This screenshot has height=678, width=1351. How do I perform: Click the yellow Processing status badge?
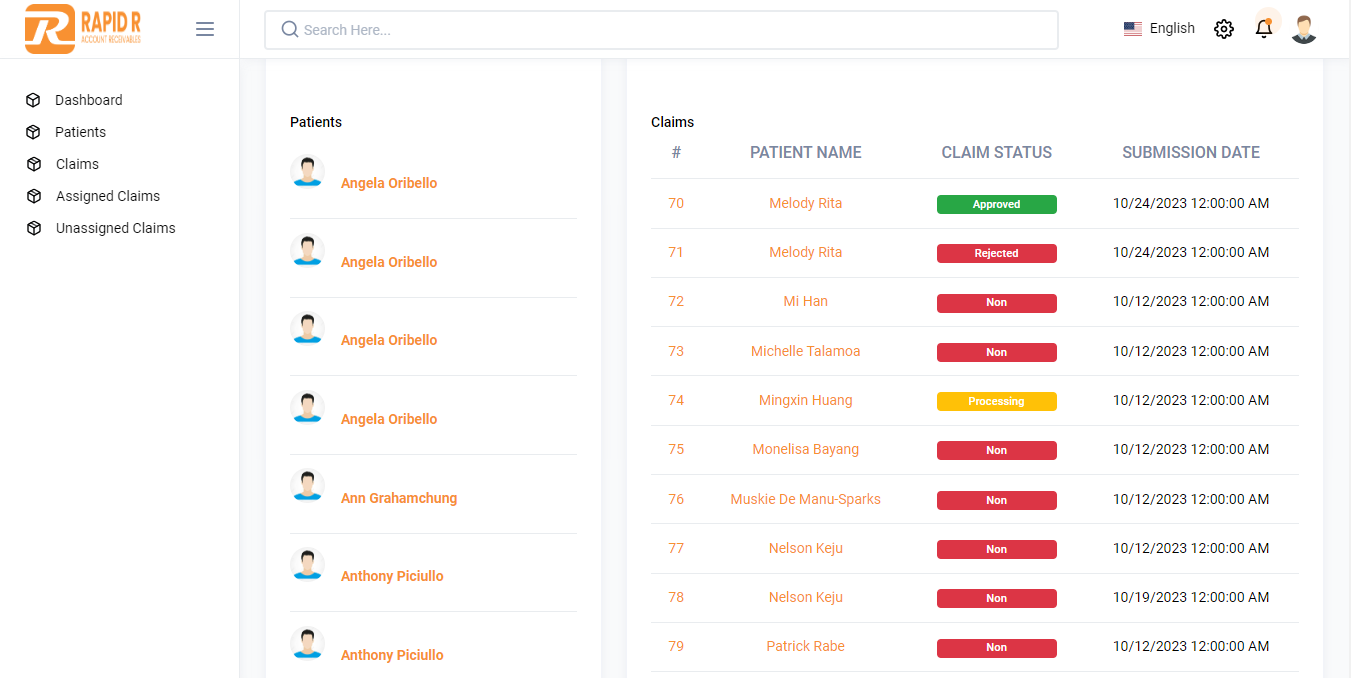(x=996, y=401)
